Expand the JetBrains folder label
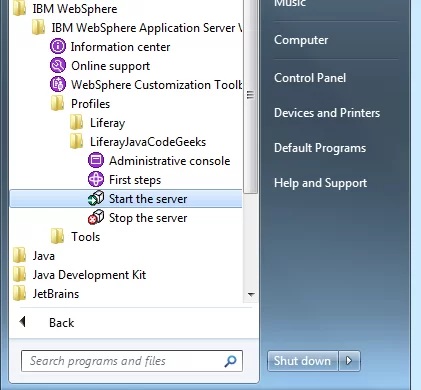421x390 pixels. click(x=56, y=294)
